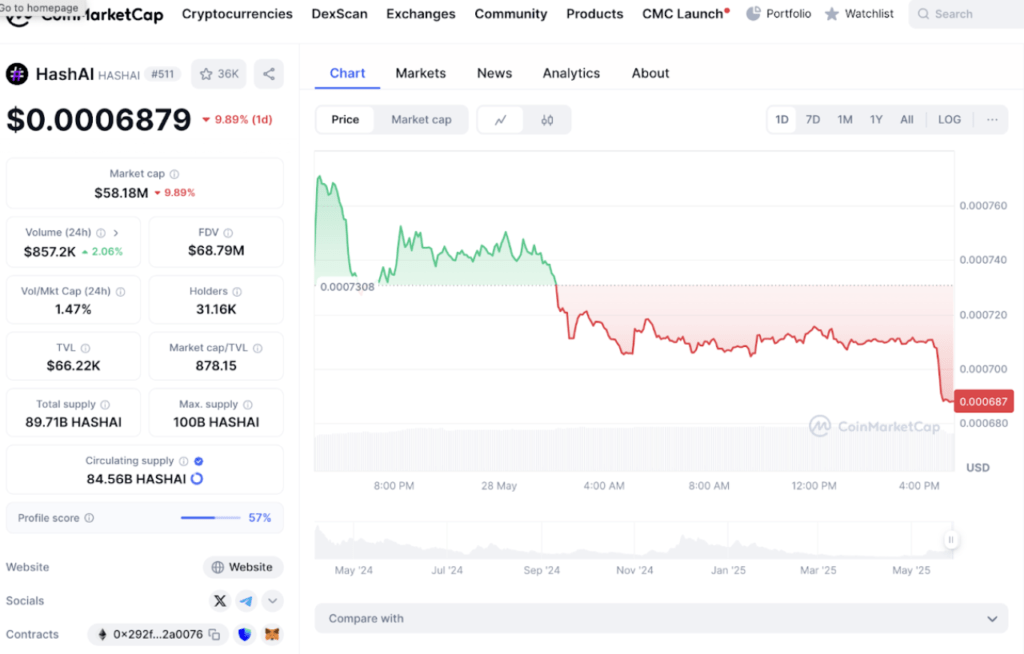Screen dimensions: 1024x654
Task: Expand more social links chevron
Action: click(x=272, y=601)
